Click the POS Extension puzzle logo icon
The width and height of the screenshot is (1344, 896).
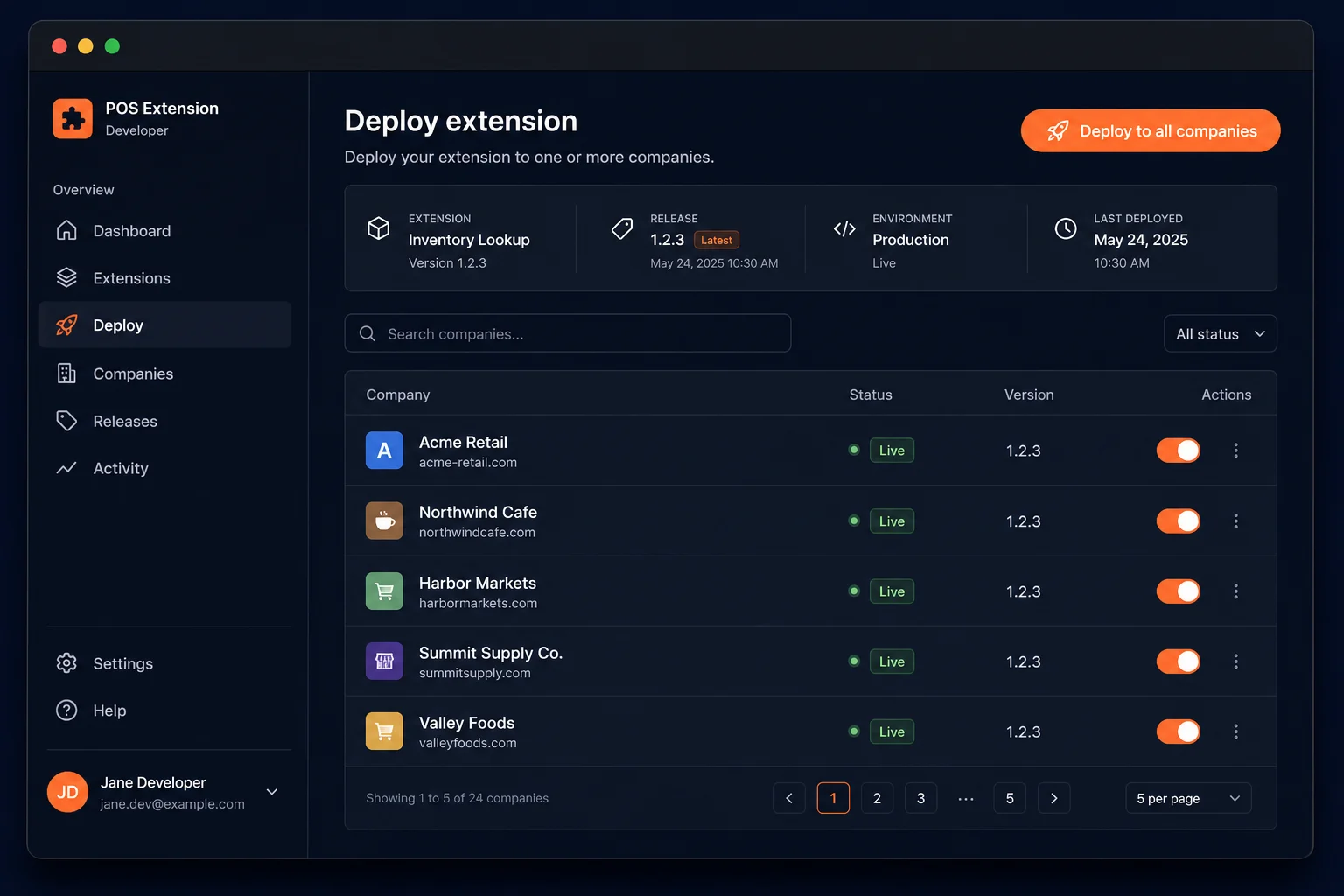point(73,118)
